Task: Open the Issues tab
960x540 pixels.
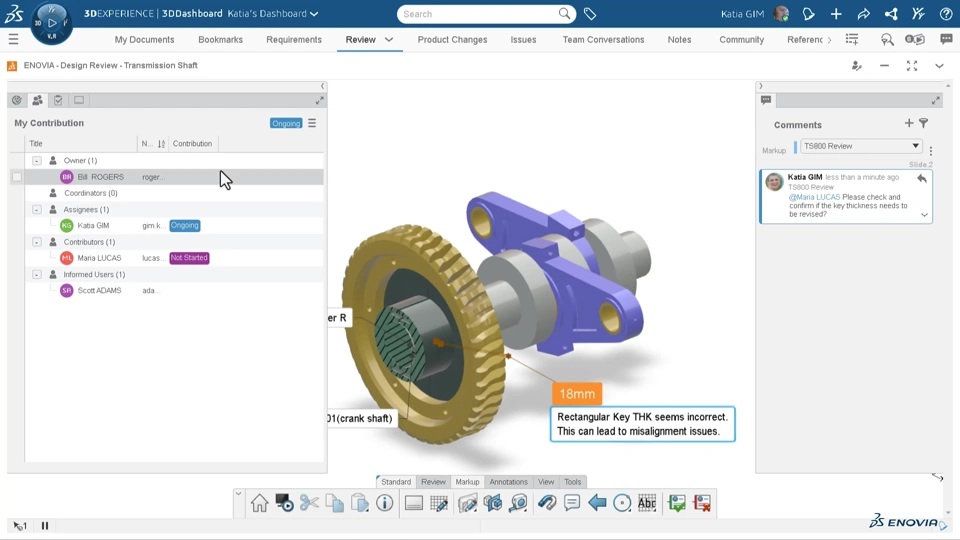Action: click(523, 40)
